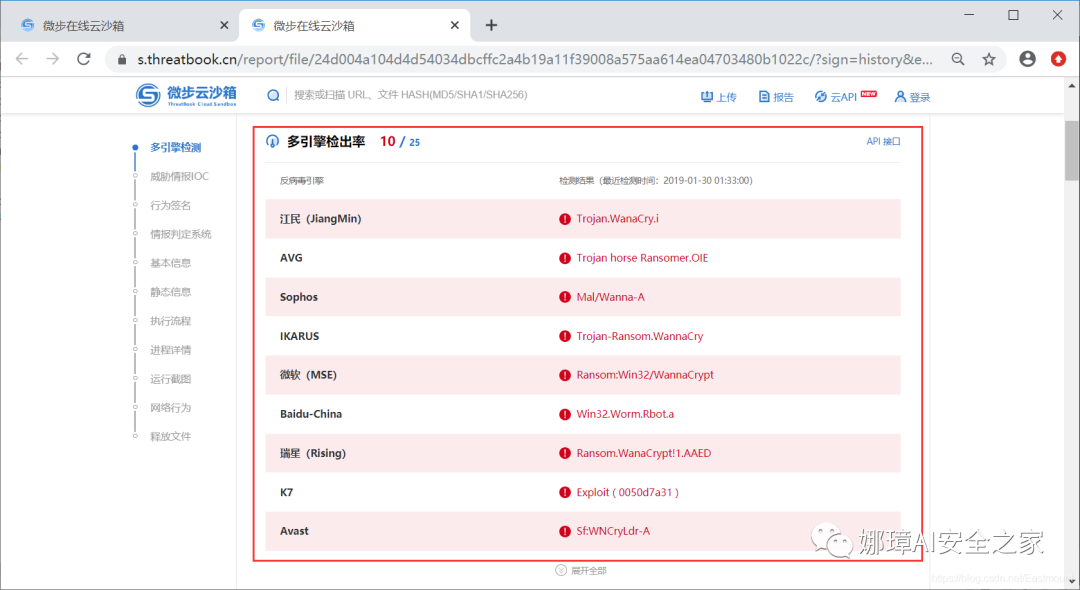Image resolution: width=1080 pixels, height=590 pixels.
Task: Click the scrollbar up arrow
Action: 1072,86
